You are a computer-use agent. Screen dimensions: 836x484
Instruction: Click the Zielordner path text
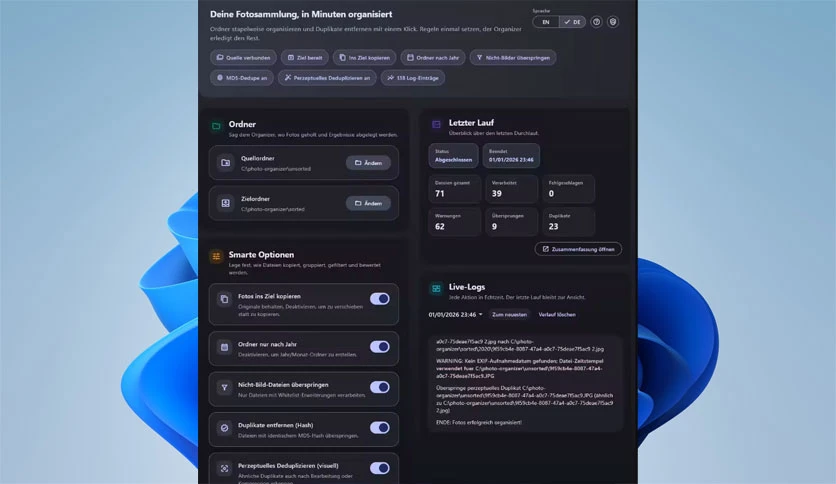[x=272, y=209]
